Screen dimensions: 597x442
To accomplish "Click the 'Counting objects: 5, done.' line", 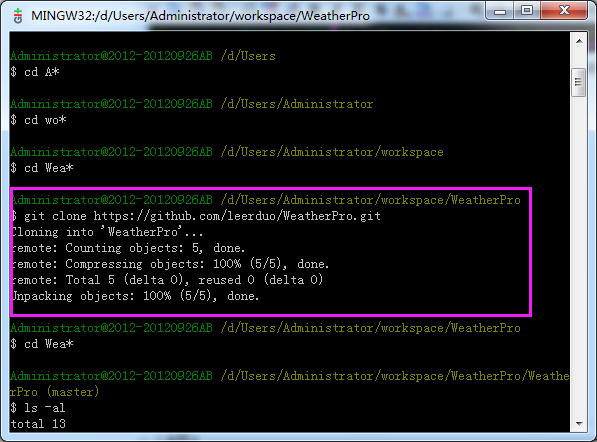I will pos(128,248).
